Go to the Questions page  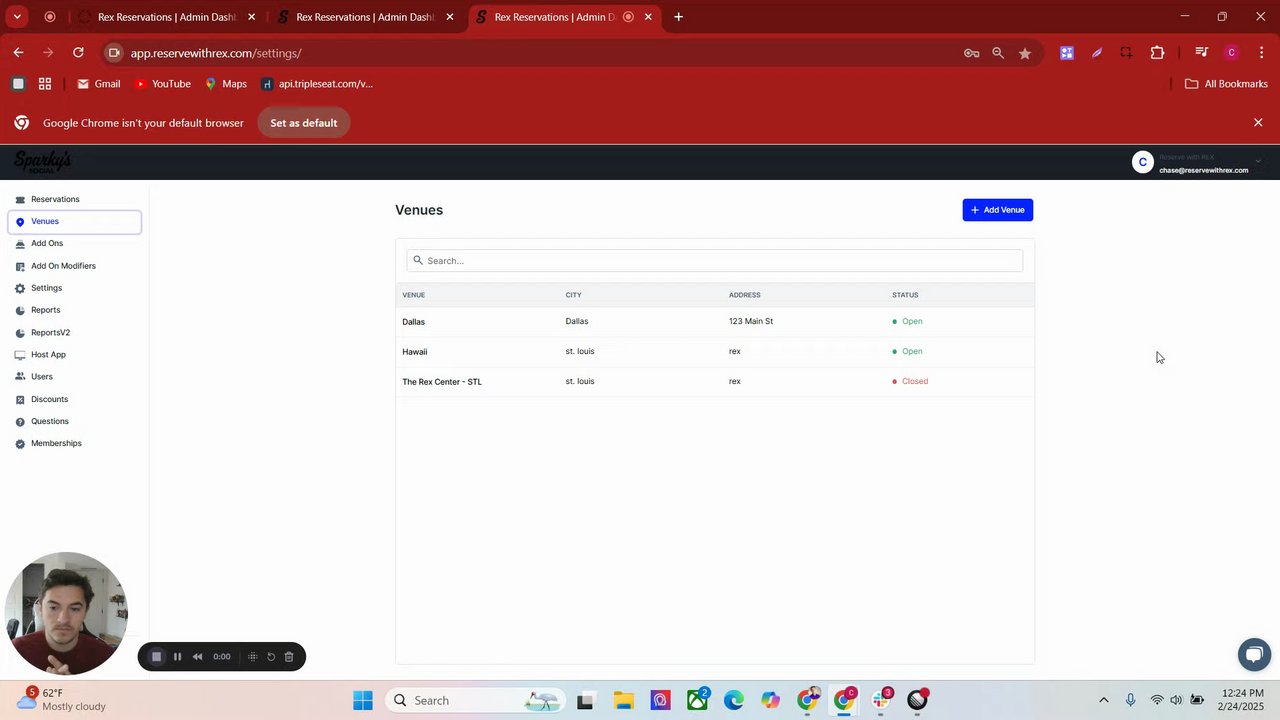pyautogui.click(x=50, y=421)
